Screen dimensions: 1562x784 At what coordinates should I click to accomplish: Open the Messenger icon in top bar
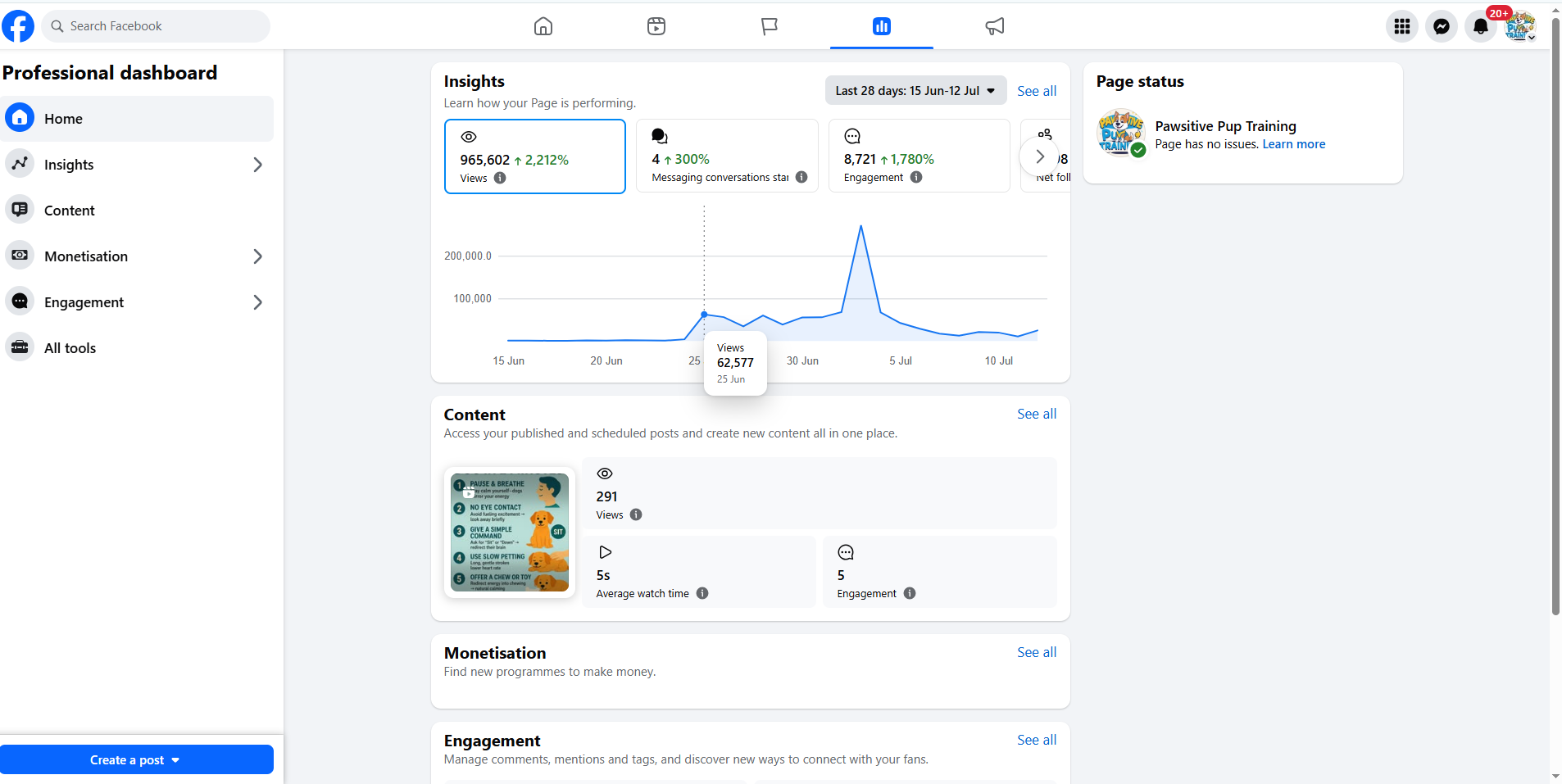[x=1442, y=26]
